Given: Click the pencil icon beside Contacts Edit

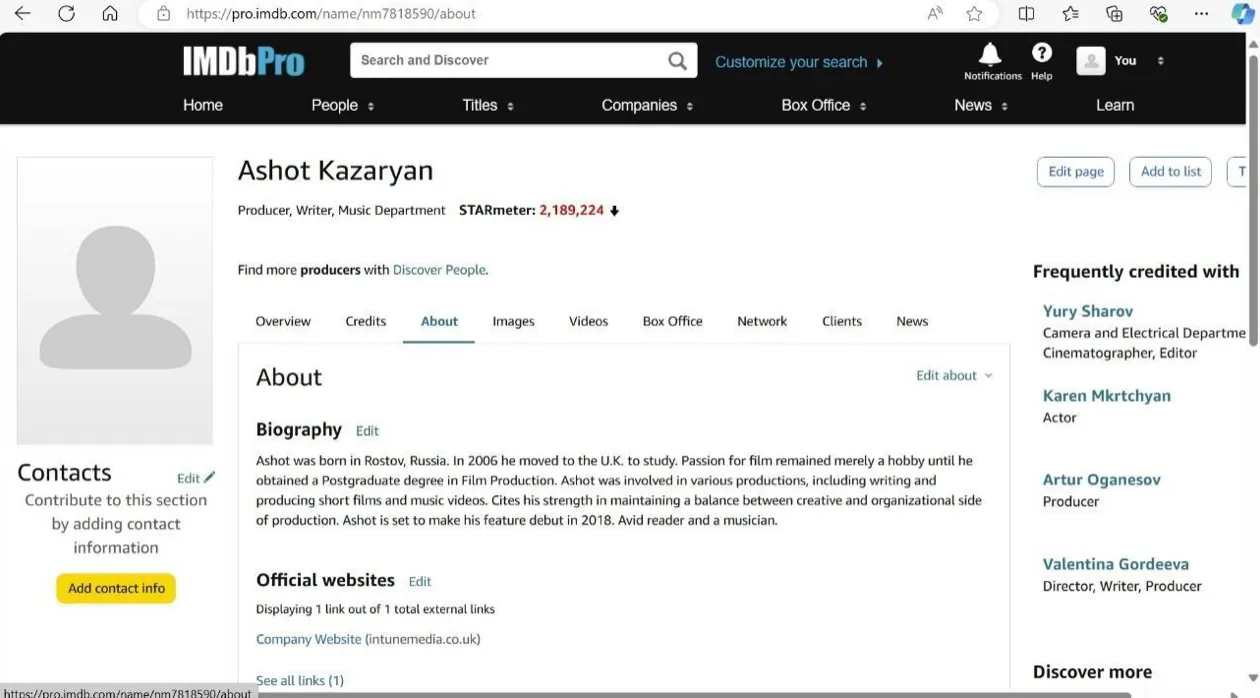Looking at the screenshot, I should (x=209, y=478).
